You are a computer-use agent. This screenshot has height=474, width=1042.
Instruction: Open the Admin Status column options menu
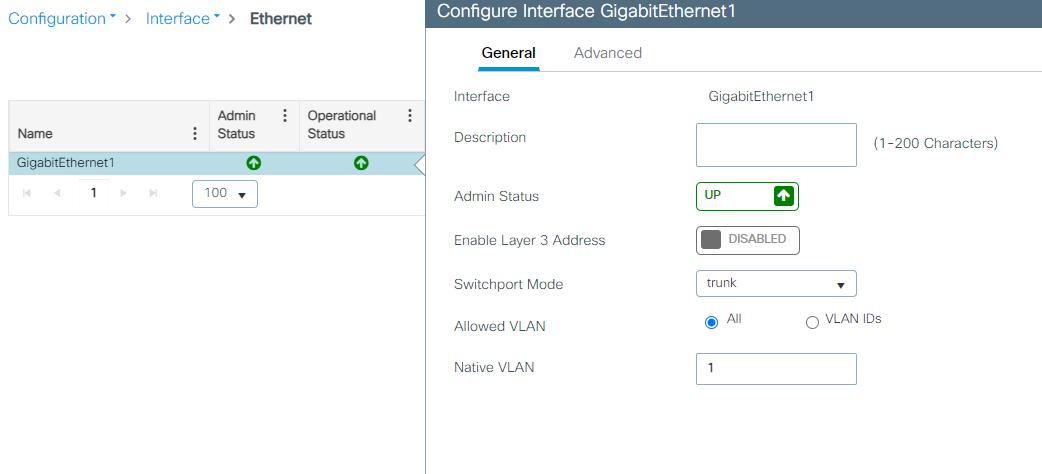point(285,116)
